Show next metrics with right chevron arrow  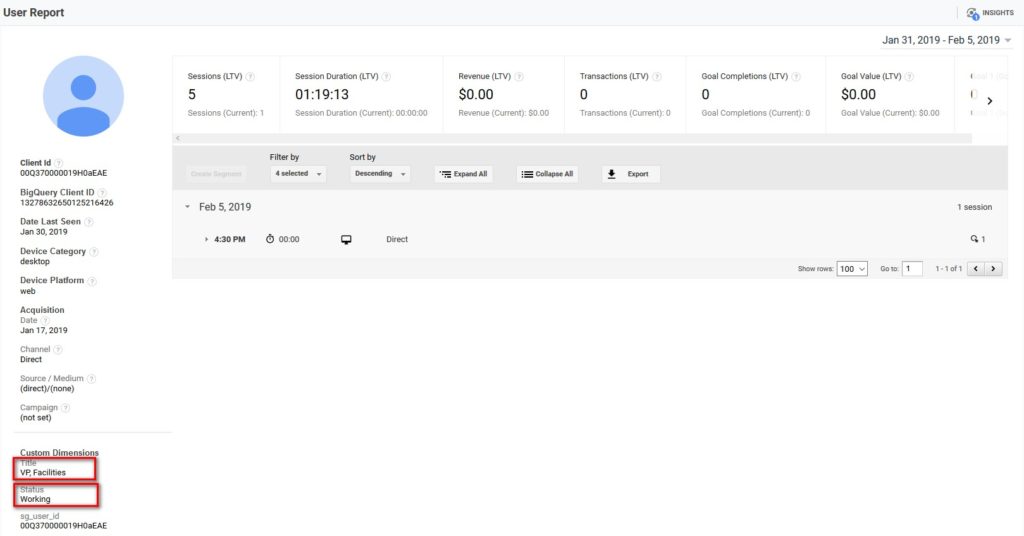click(x=990, y=101)
